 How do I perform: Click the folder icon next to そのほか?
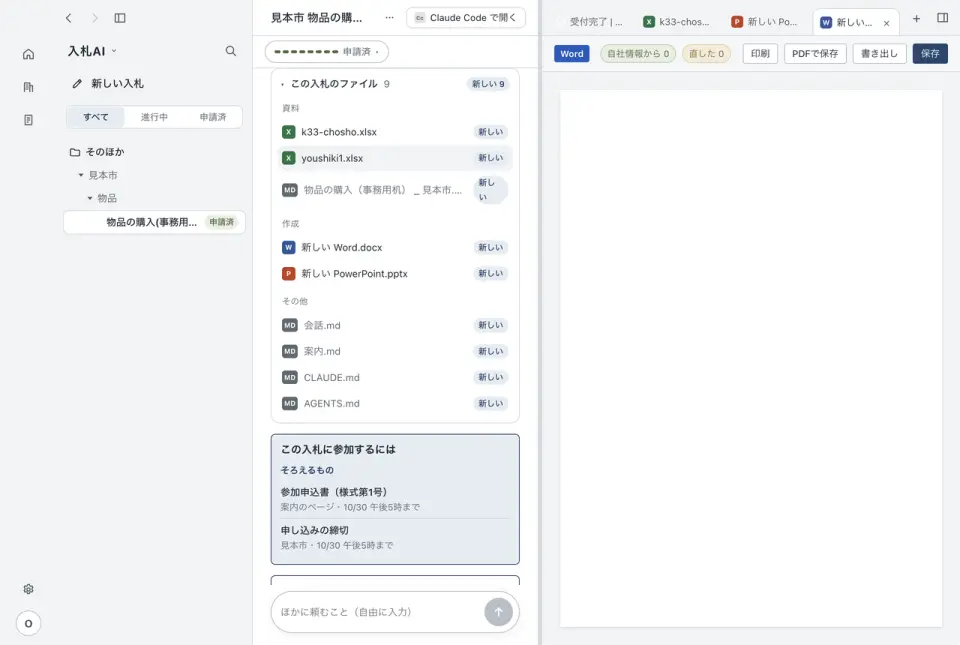coord(75,152)
